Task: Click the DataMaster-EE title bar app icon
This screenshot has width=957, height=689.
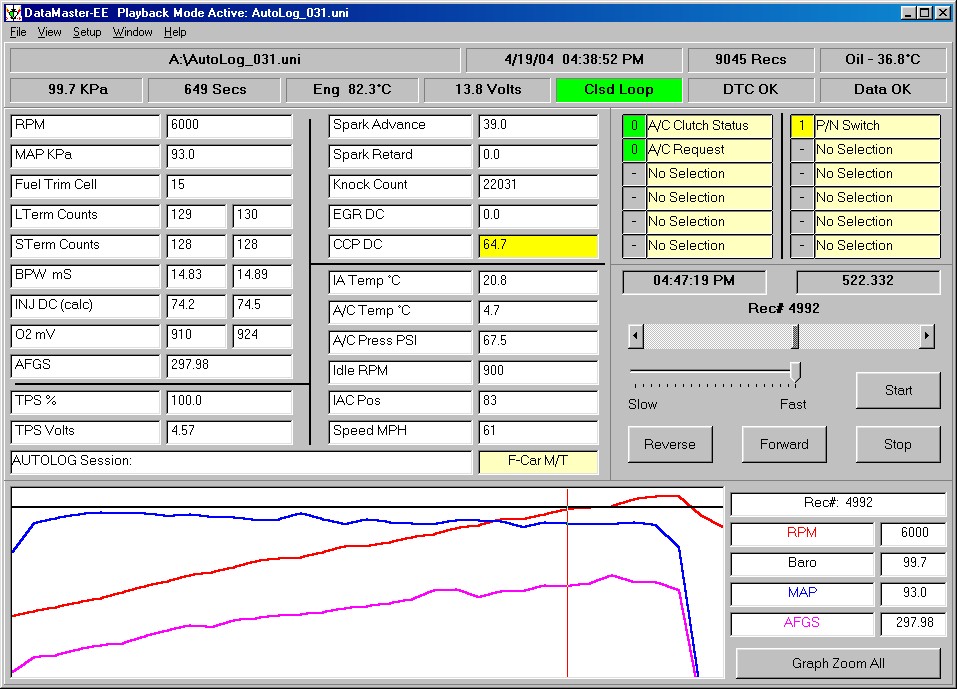Action: 12,12
